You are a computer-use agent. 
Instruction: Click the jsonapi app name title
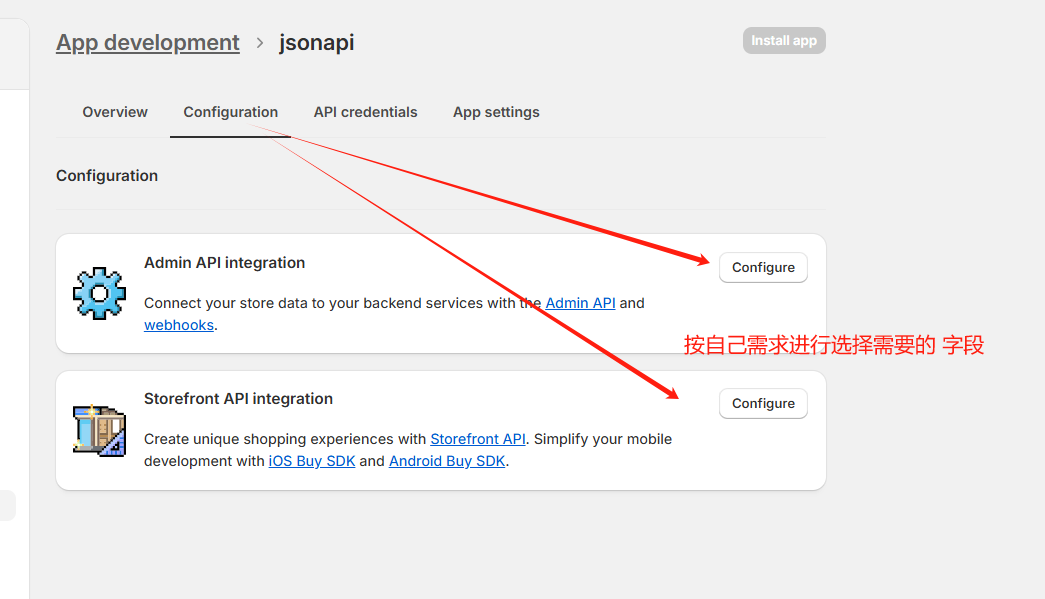point(316,43)
